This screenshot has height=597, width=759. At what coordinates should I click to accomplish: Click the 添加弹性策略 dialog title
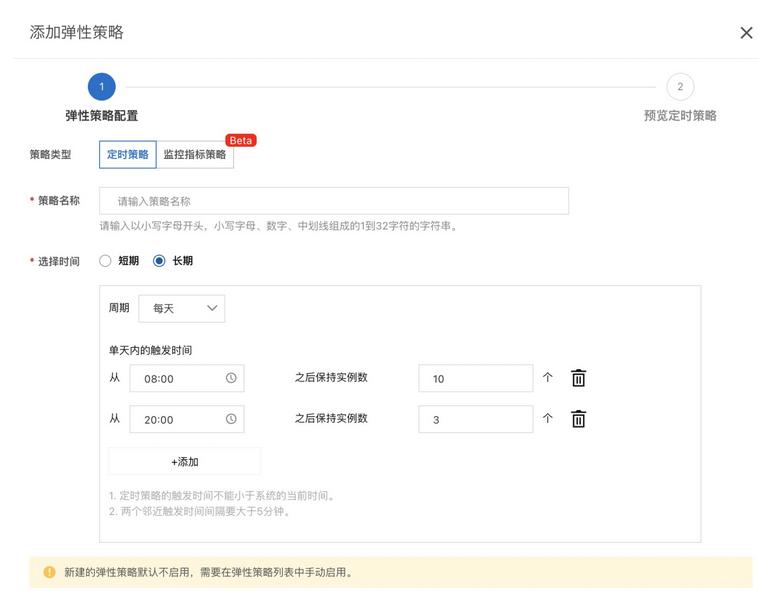tap(76, 32)
